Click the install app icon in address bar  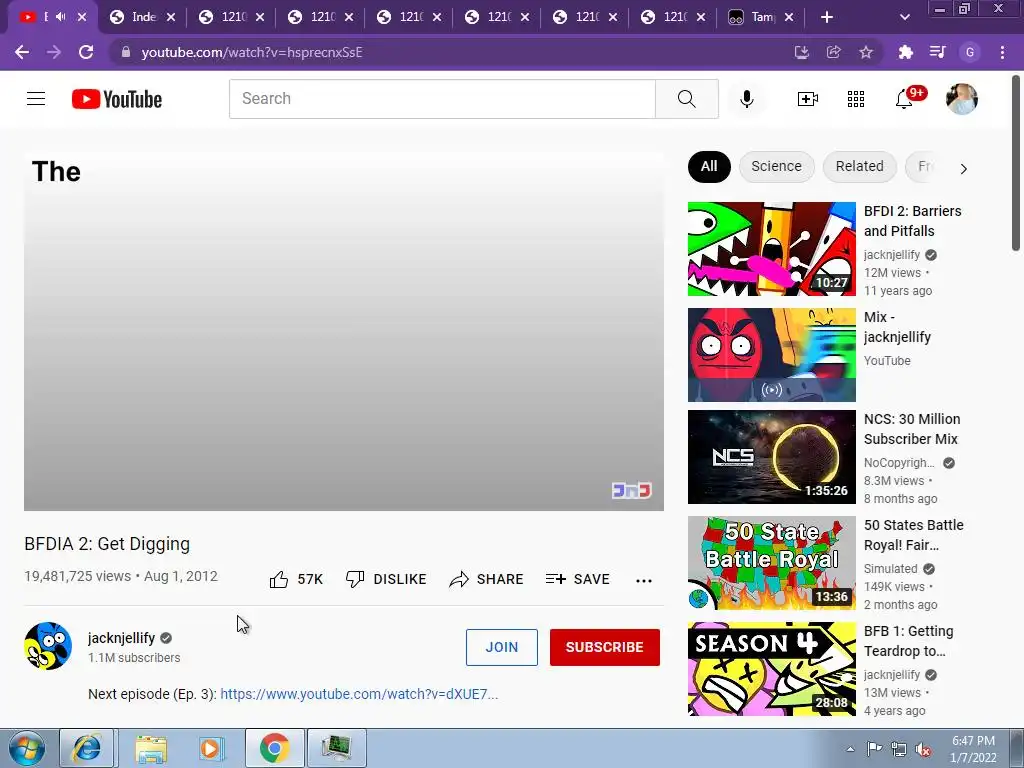pos(801,52)
